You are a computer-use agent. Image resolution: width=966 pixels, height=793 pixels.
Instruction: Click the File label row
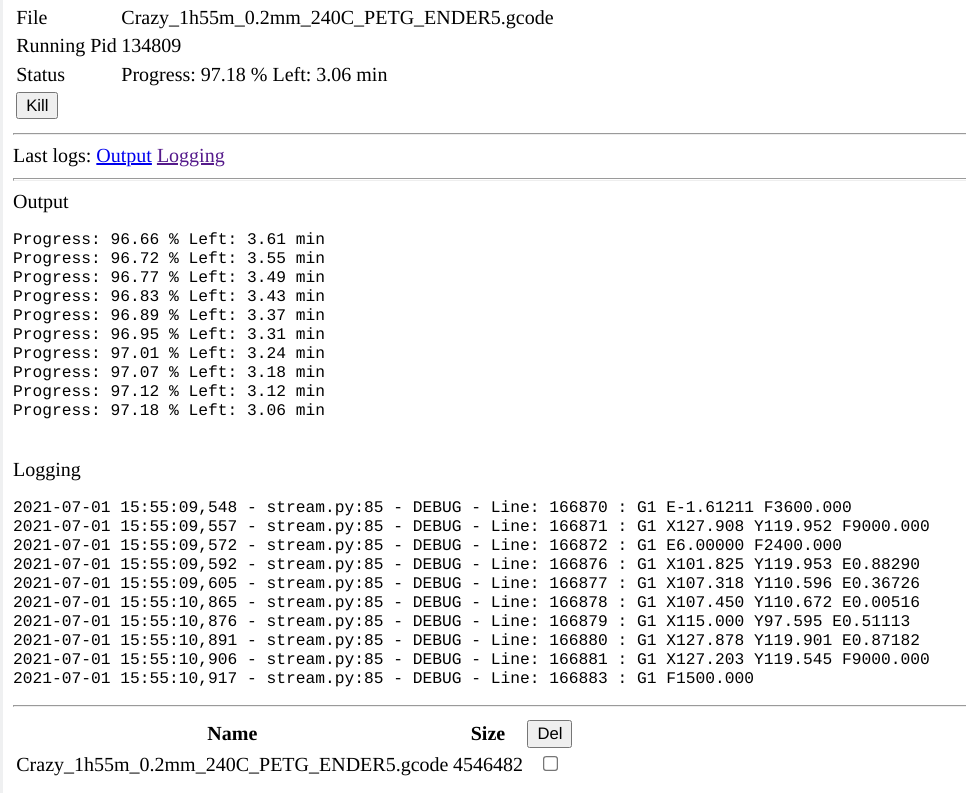[30, 17]
